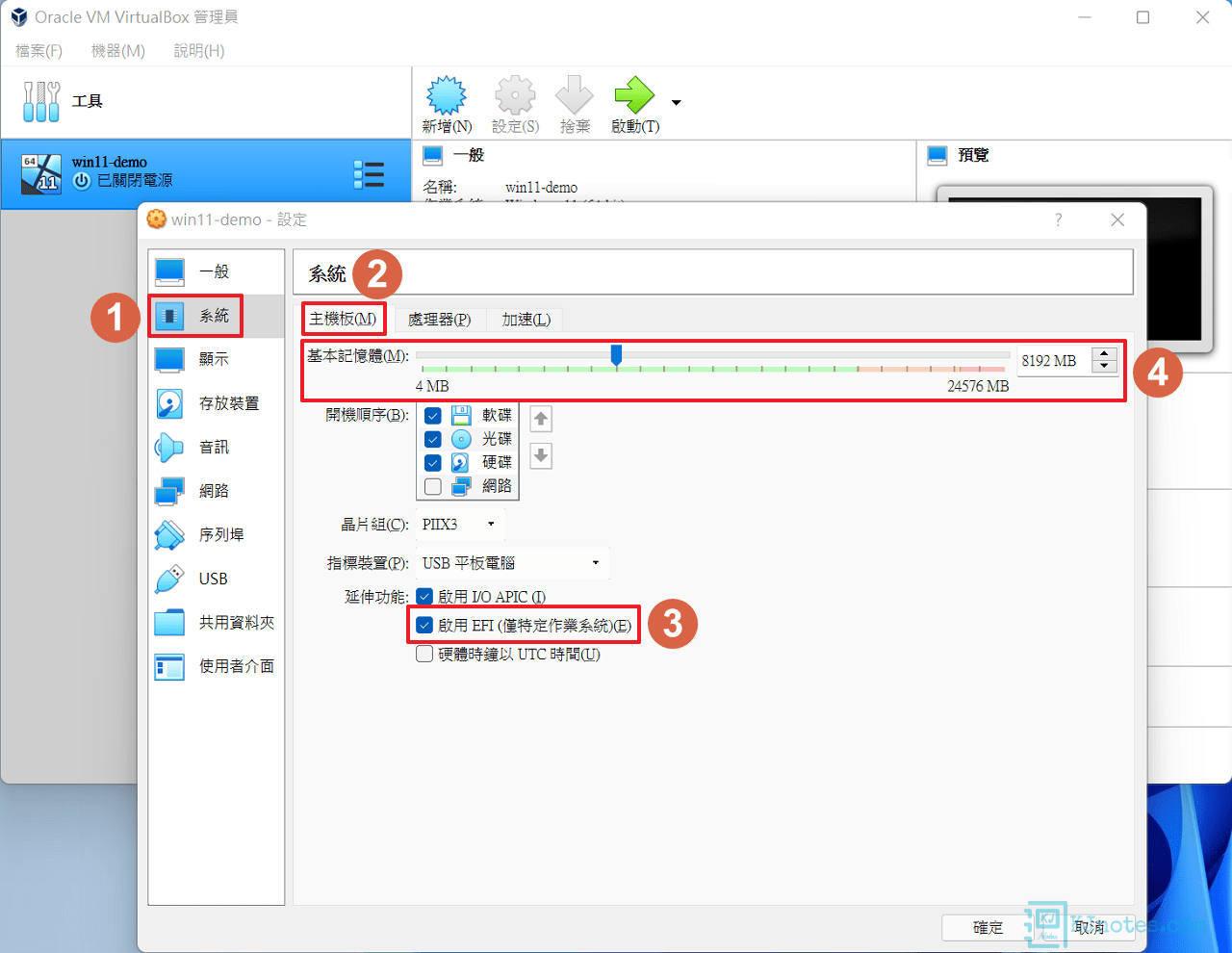
Task: Select the 系統 category in settings sidebar
Action: [x=216, y=316]
